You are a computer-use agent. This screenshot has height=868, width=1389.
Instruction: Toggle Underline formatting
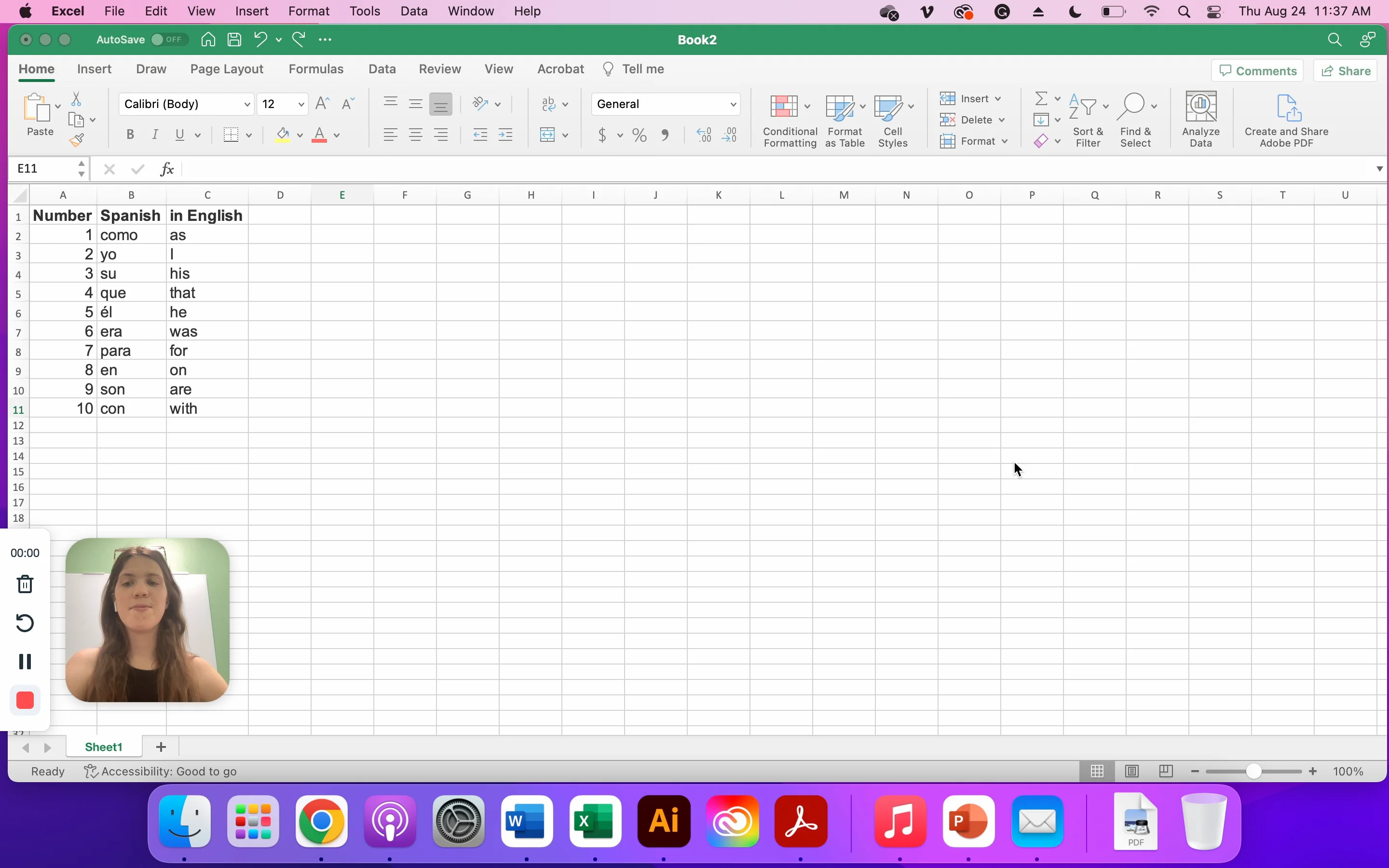click(180, 135)
